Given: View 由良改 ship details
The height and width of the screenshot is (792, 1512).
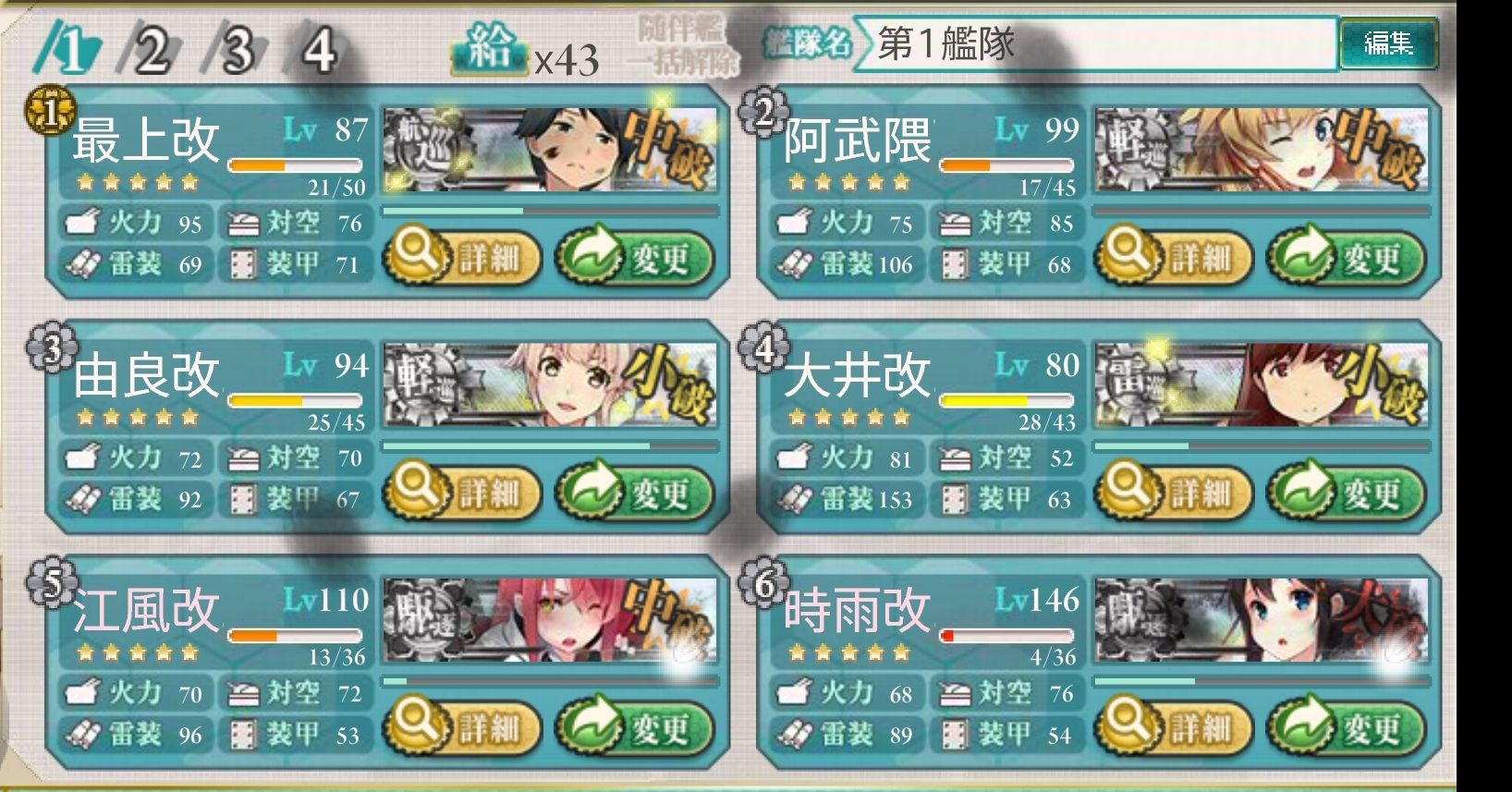Looking at the screenshot, I should (462, 492).
